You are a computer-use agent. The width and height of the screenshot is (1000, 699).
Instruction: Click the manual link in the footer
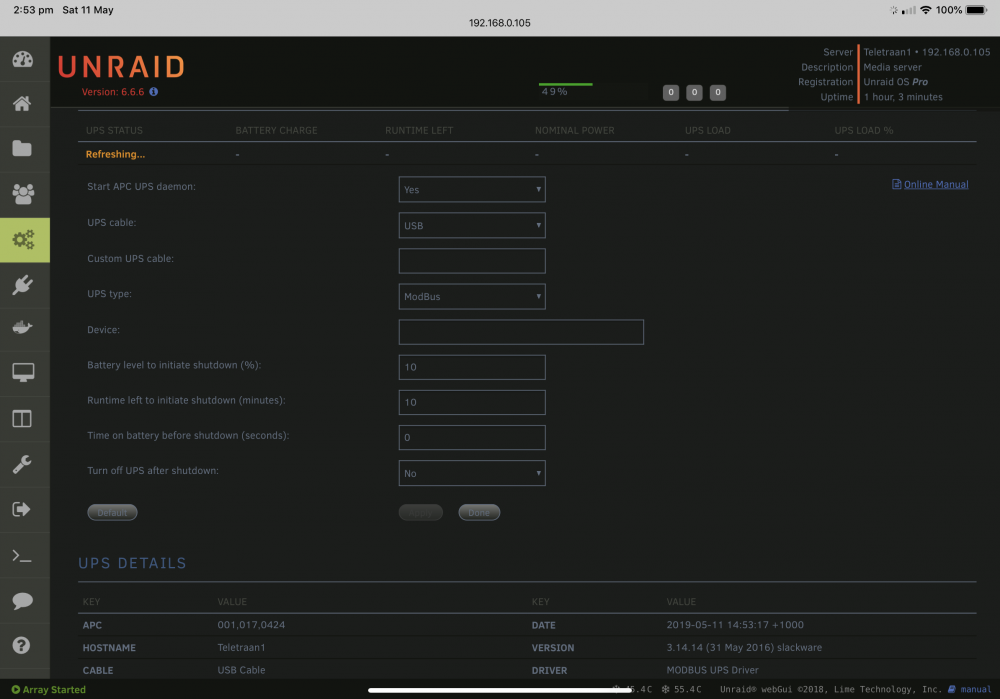[976, 689]
